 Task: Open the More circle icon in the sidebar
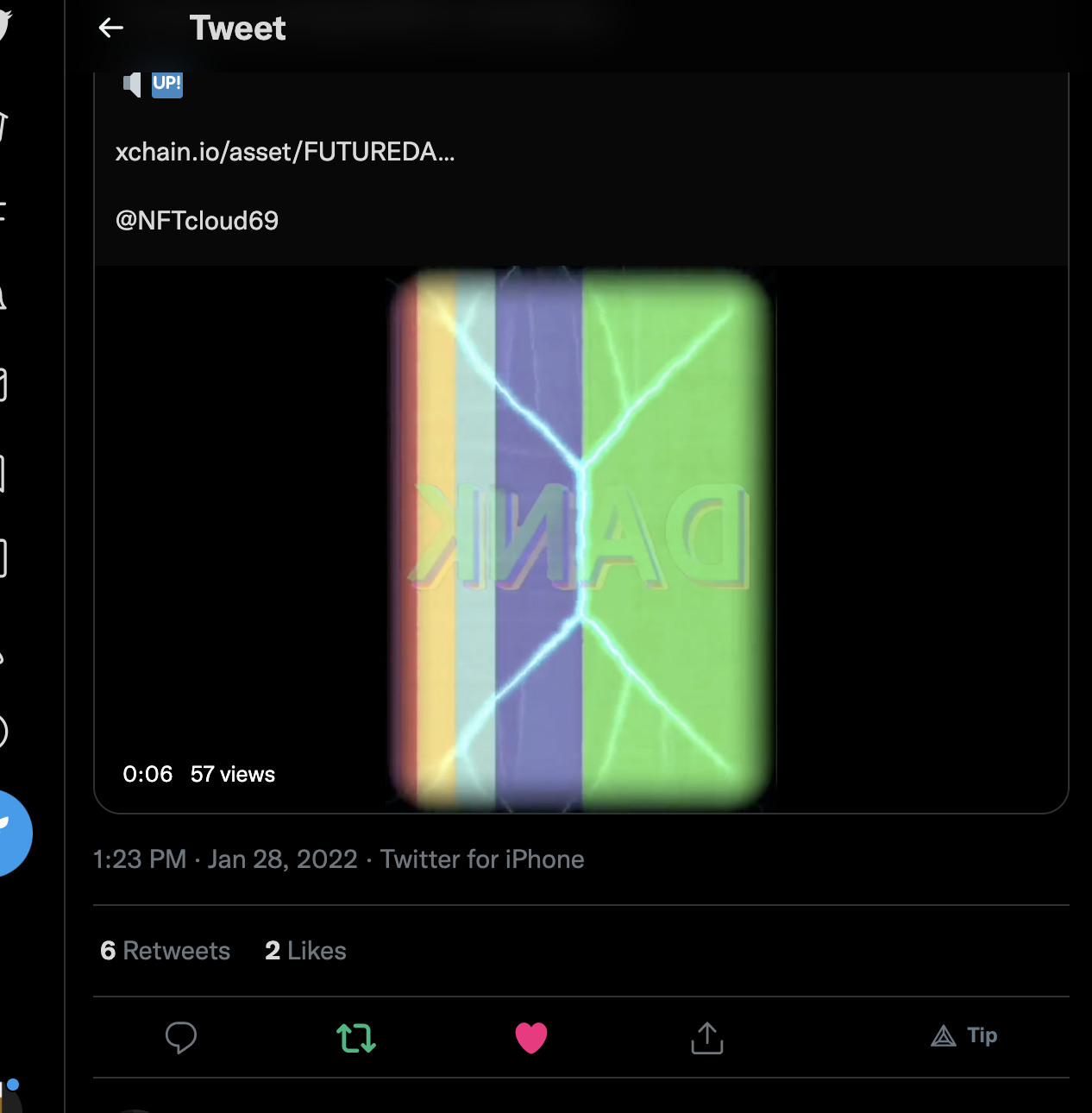coord(3,732)
